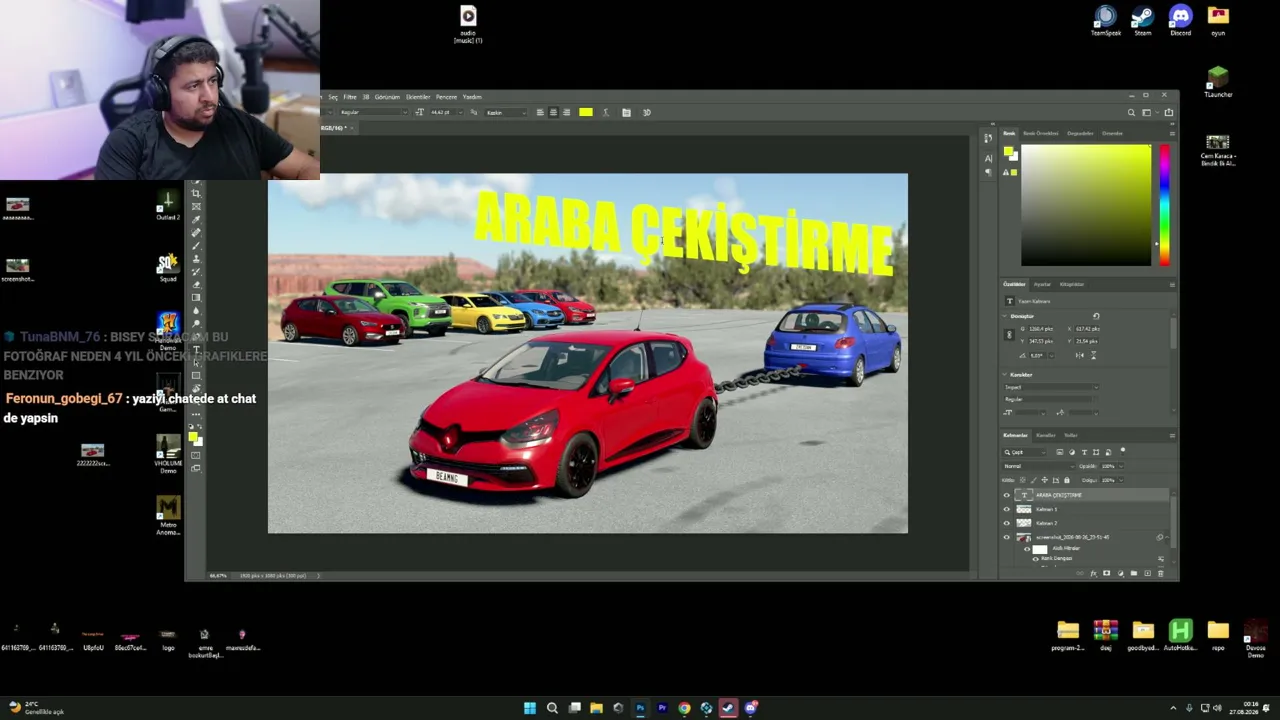Click the yellow text color swatch in options bar
The height and width of the screenshot is (720, 1280).
[x=586, y=112]
